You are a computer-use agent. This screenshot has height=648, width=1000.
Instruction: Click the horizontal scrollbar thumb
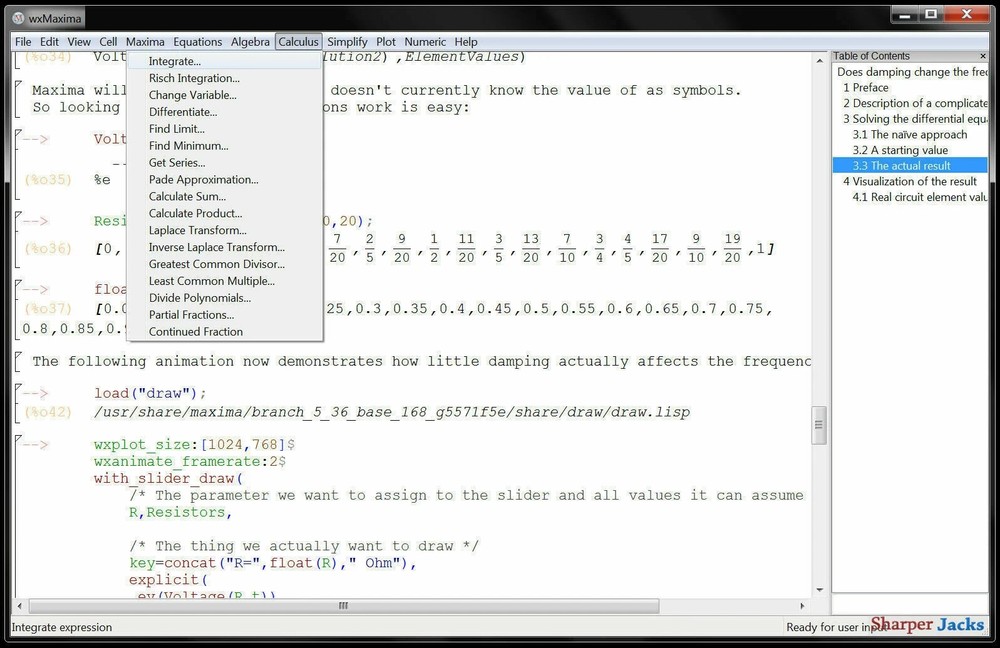tap(344, 605)
